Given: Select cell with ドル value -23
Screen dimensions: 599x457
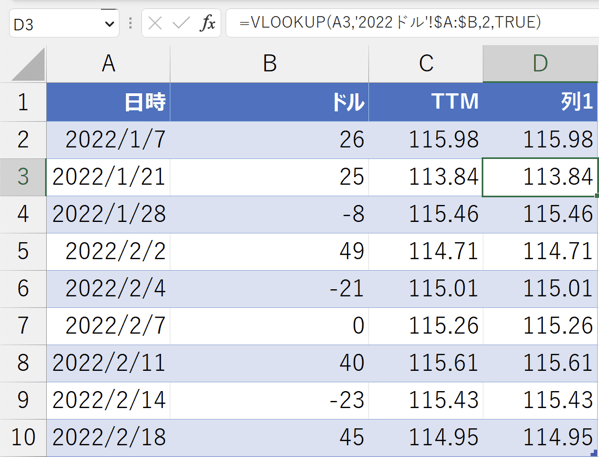Looking at the screenshot, I should [x=269, y=400].
